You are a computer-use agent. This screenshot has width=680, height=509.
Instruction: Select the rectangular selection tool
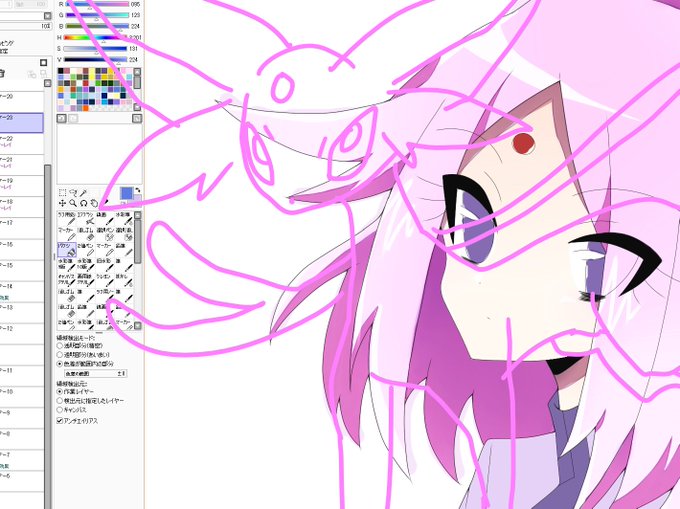click(62, 193)
